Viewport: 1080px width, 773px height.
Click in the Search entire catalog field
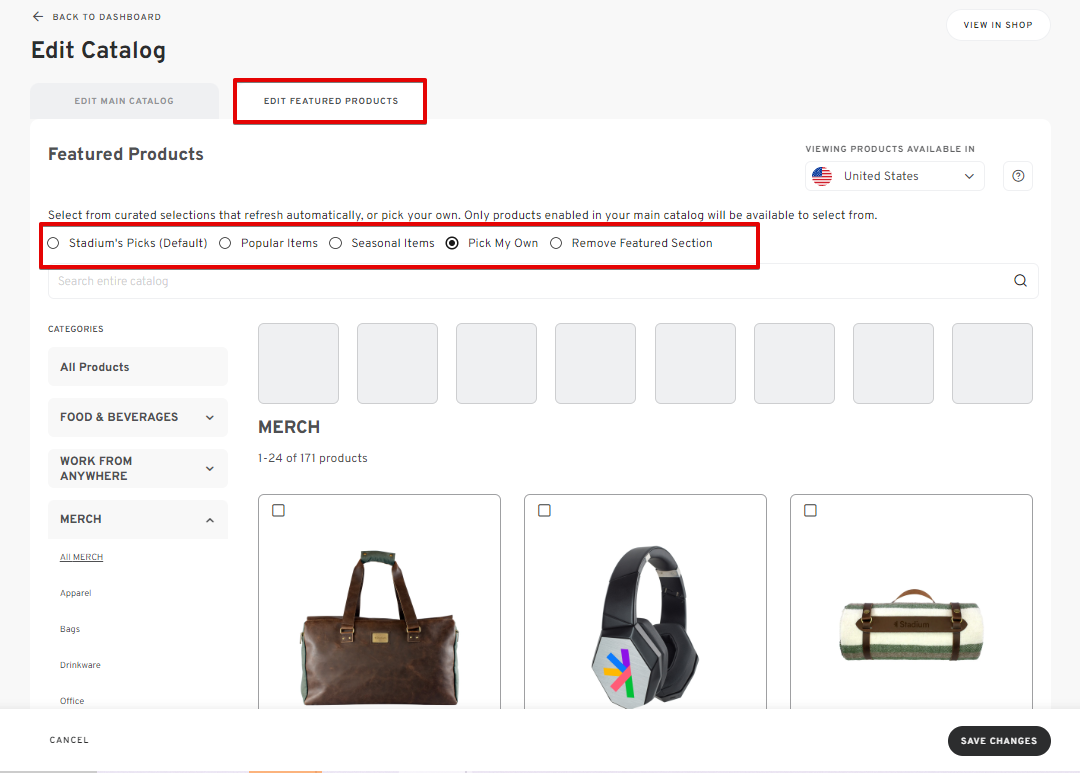click(x=520, y=281)
